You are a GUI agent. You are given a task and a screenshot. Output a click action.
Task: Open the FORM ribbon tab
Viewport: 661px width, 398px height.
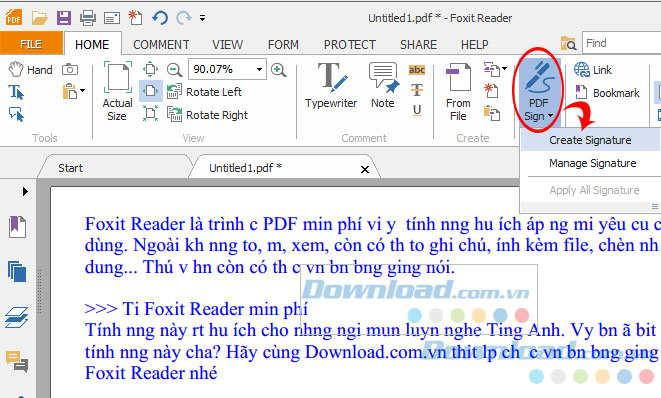pyautogui.click(x=283, y=44)
